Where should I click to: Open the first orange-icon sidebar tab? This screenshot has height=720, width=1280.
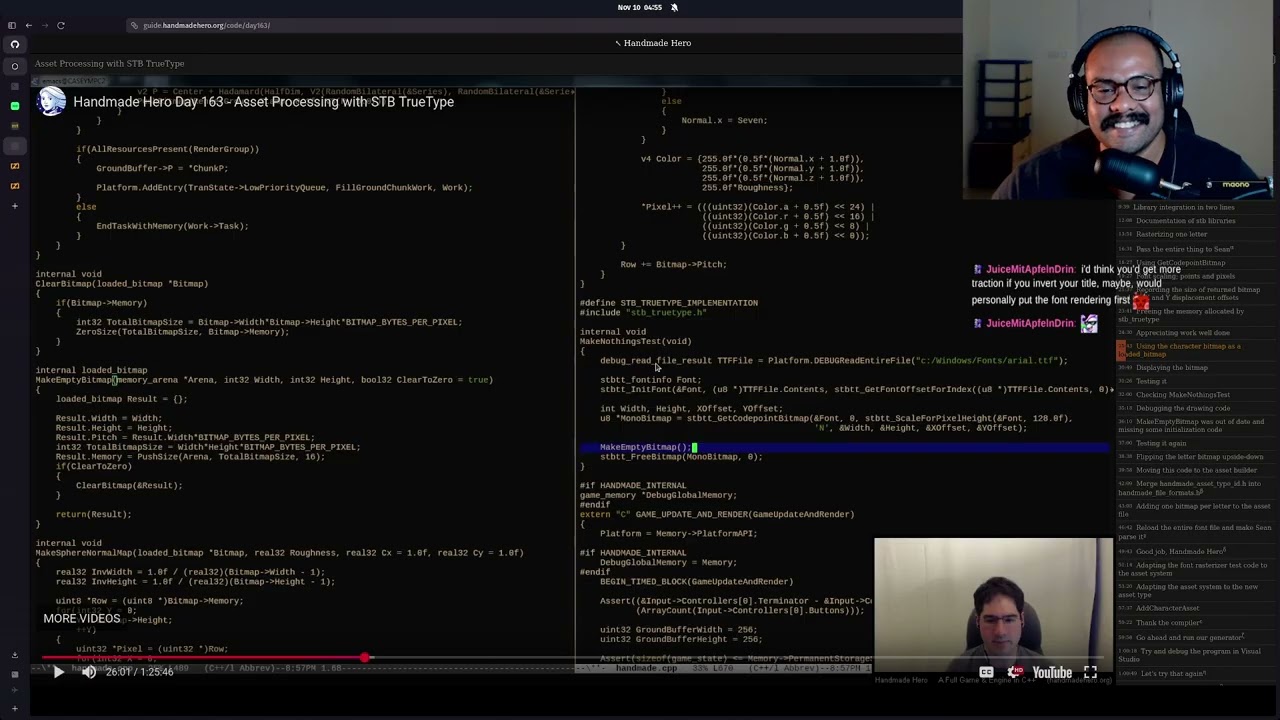(14, 166)
